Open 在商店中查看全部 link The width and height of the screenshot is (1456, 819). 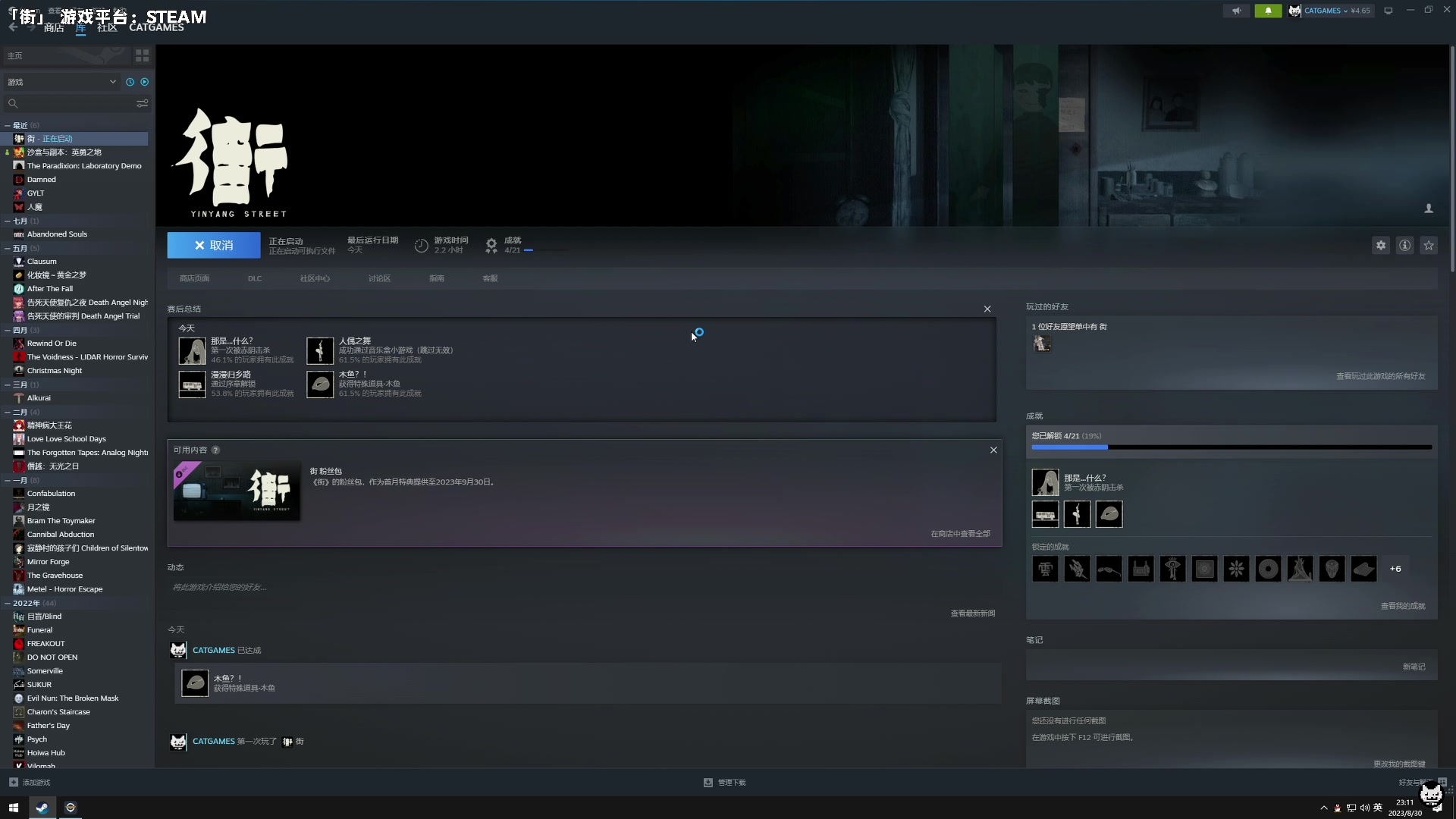960,534
